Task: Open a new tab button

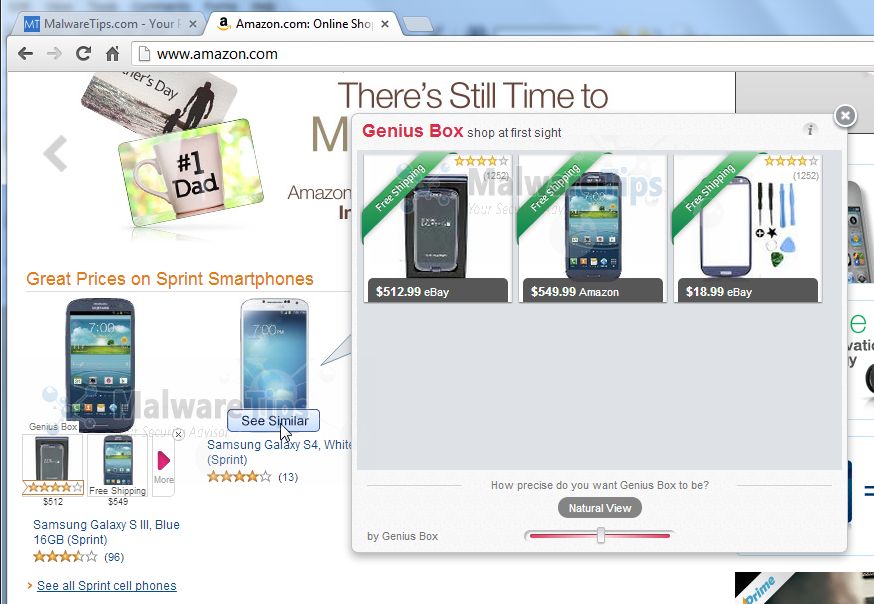Action: [417, 25]
